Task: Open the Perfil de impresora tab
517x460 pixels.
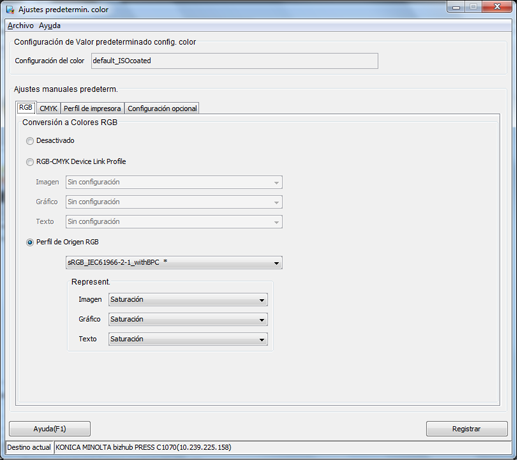Action: tap(92, 108)
